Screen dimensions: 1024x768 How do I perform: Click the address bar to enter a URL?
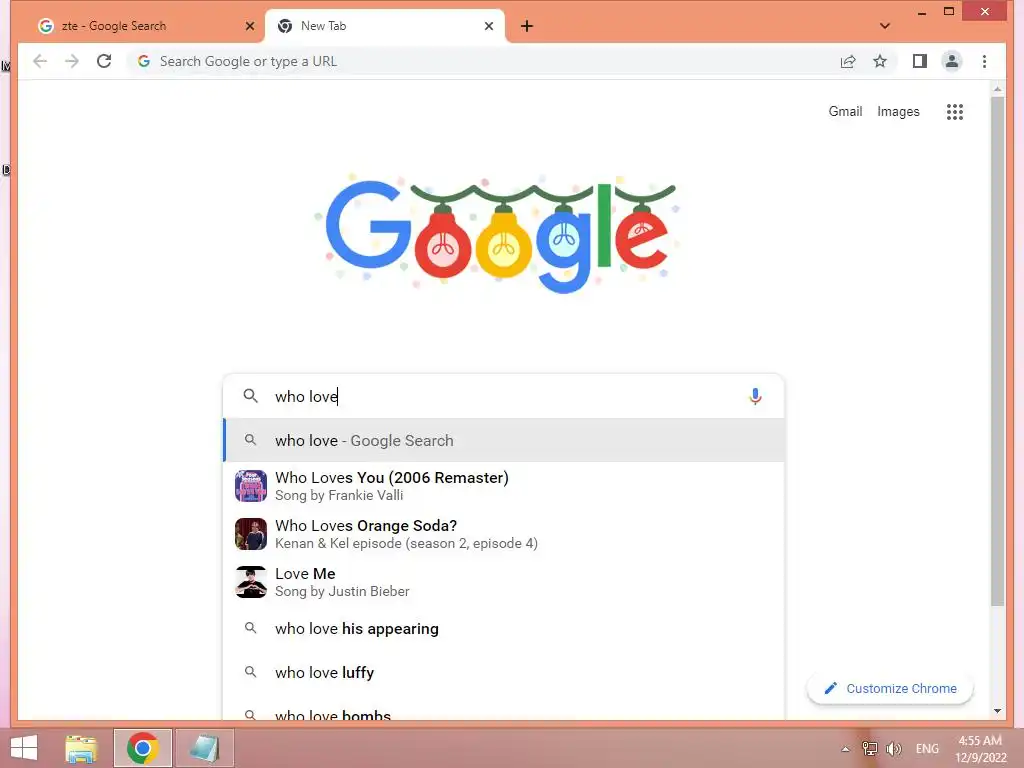[483, 61]
